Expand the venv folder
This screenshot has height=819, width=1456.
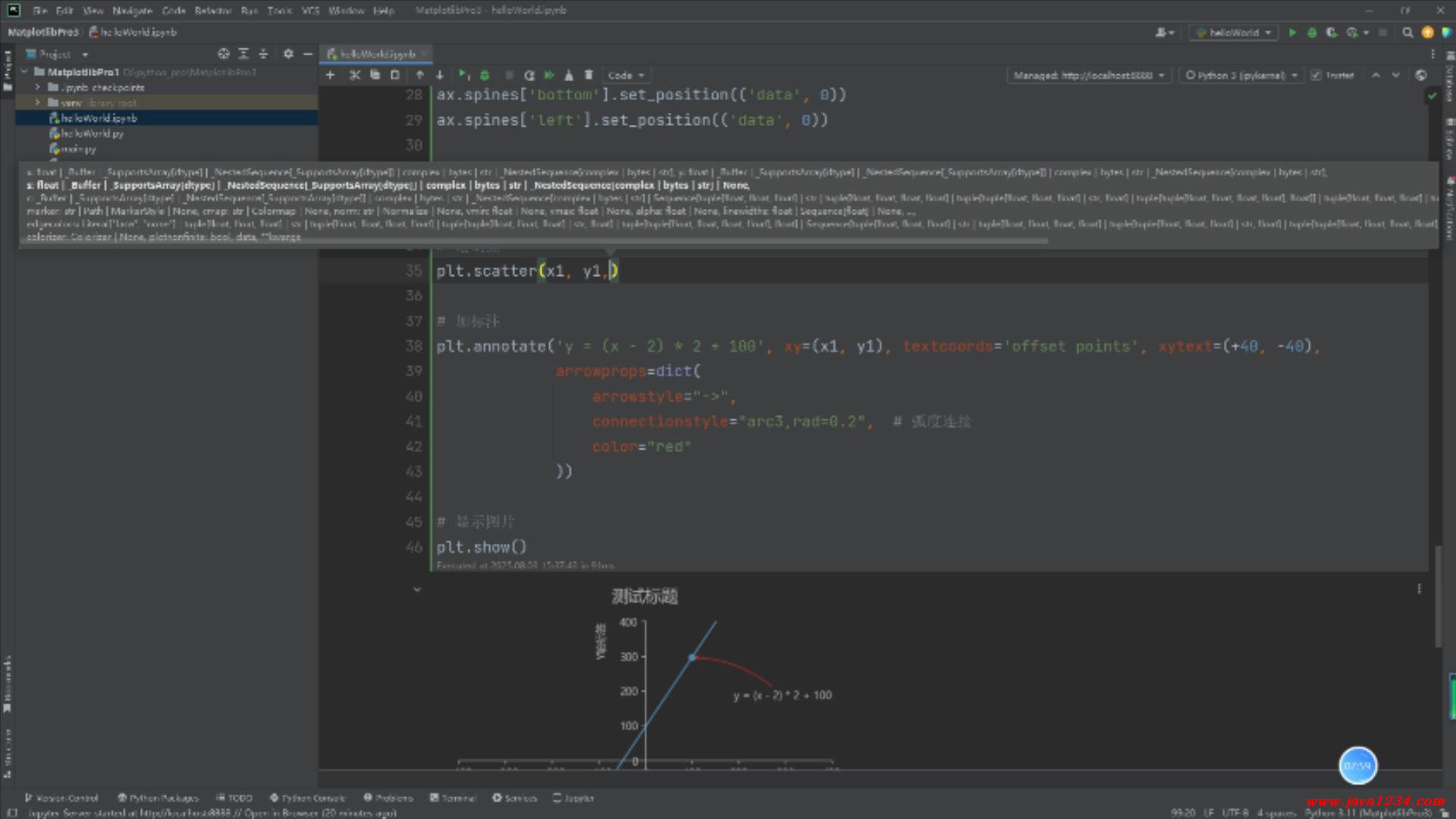tap(37, 102)
